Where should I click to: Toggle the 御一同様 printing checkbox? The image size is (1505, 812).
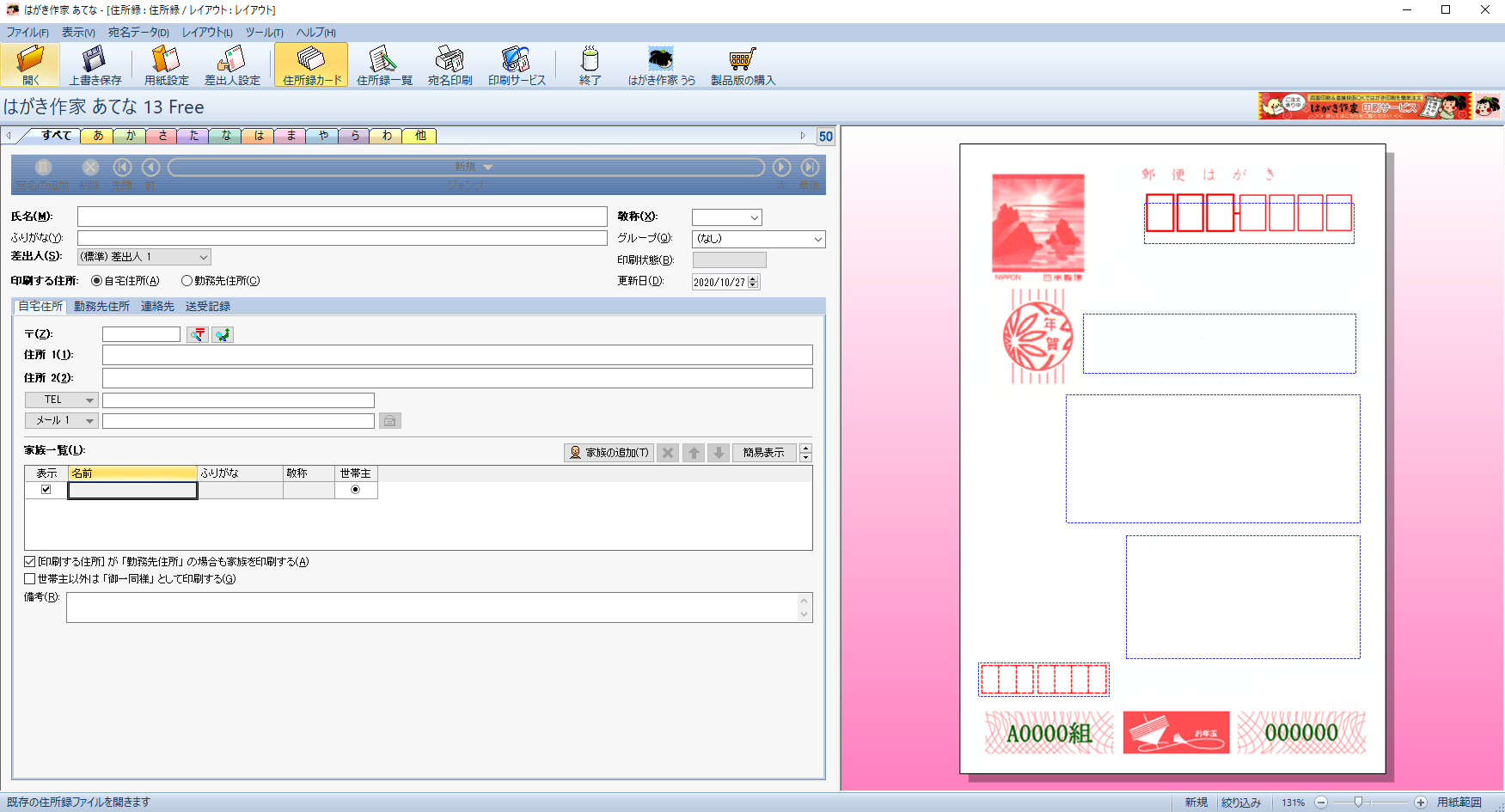pyautogui.click(x=30, y=579)
